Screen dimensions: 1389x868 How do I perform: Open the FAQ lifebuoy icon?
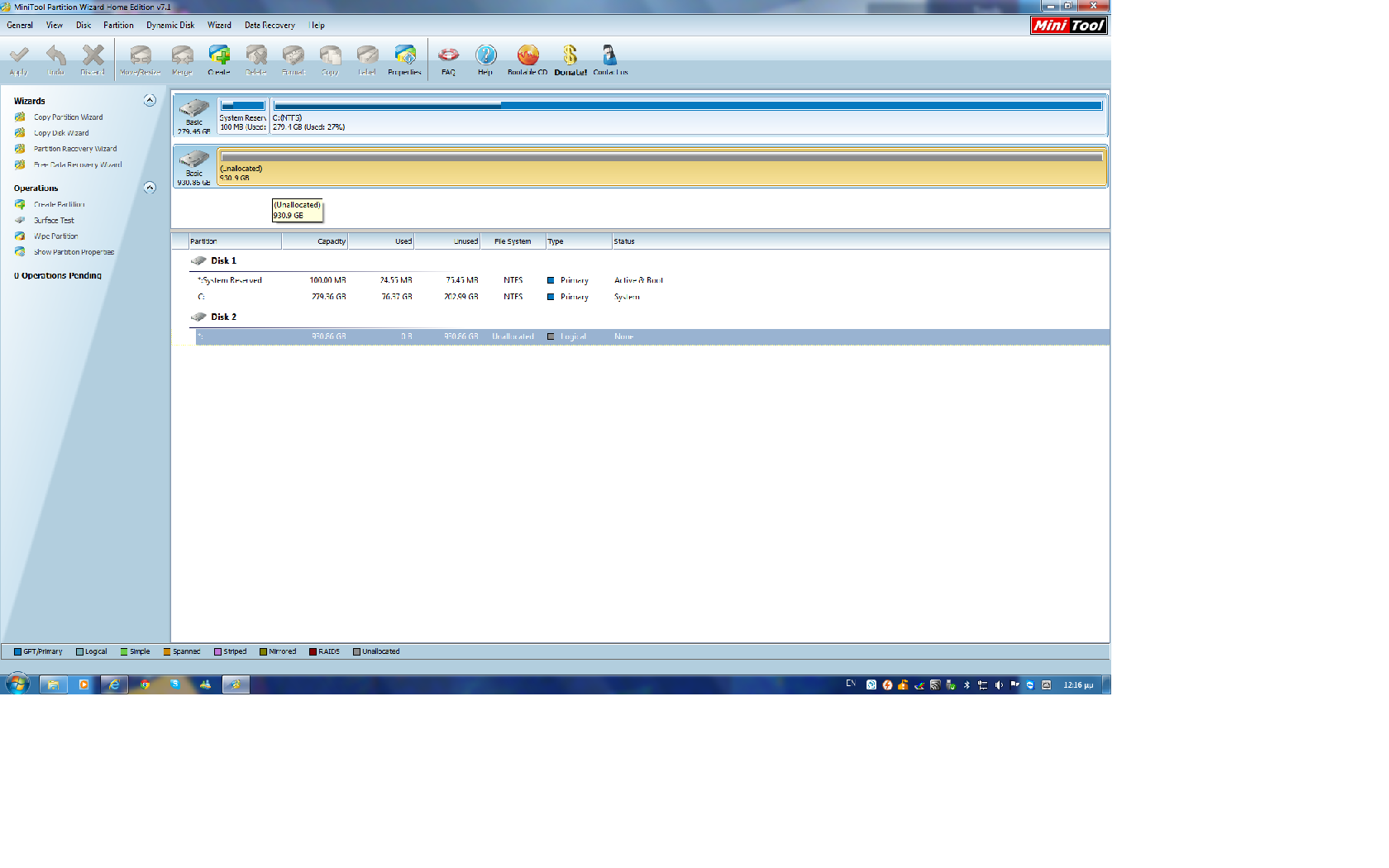tap(448, 60)
